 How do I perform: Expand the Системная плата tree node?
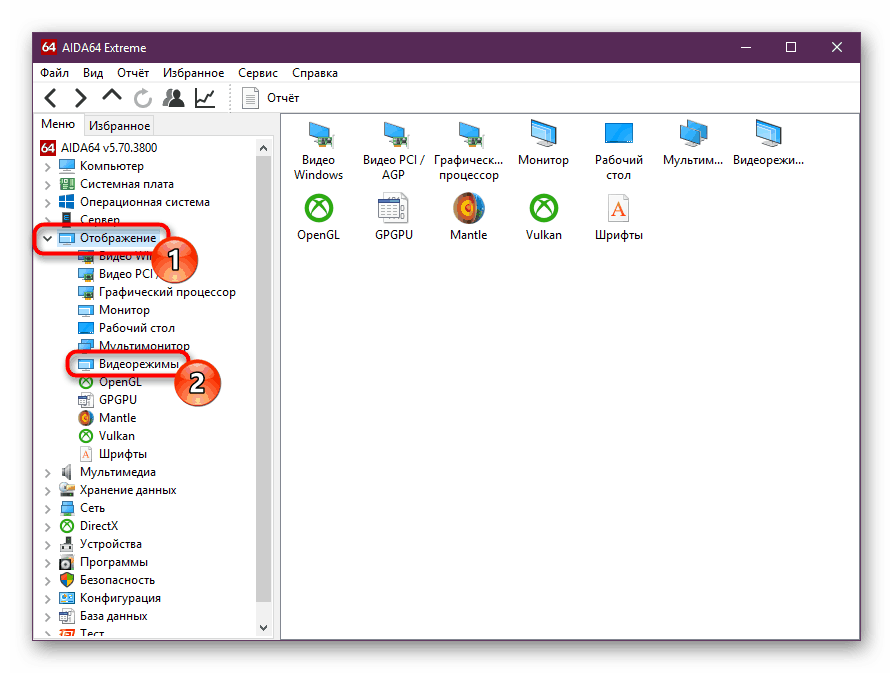point(48,184)
